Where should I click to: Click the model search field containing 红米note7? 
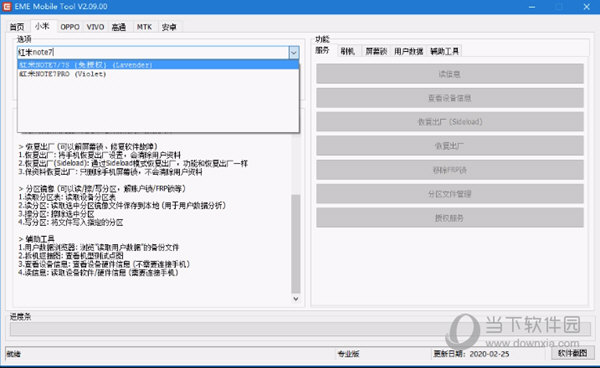pyautogui.click(x=153, y=52)
